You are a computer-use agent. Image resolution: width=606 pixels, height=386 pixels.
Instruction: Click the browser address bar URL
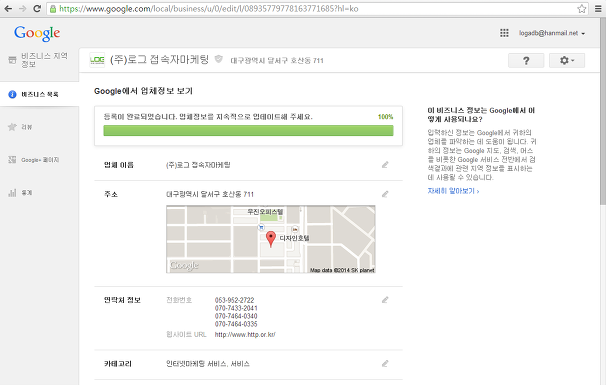209,9
